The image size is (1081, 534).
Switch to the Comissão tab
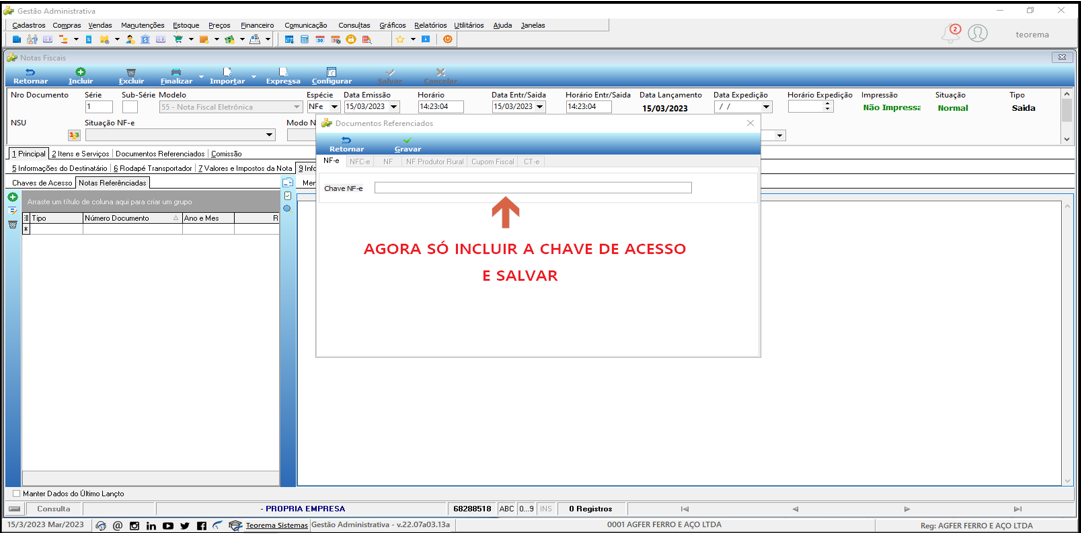coord(225,154)
